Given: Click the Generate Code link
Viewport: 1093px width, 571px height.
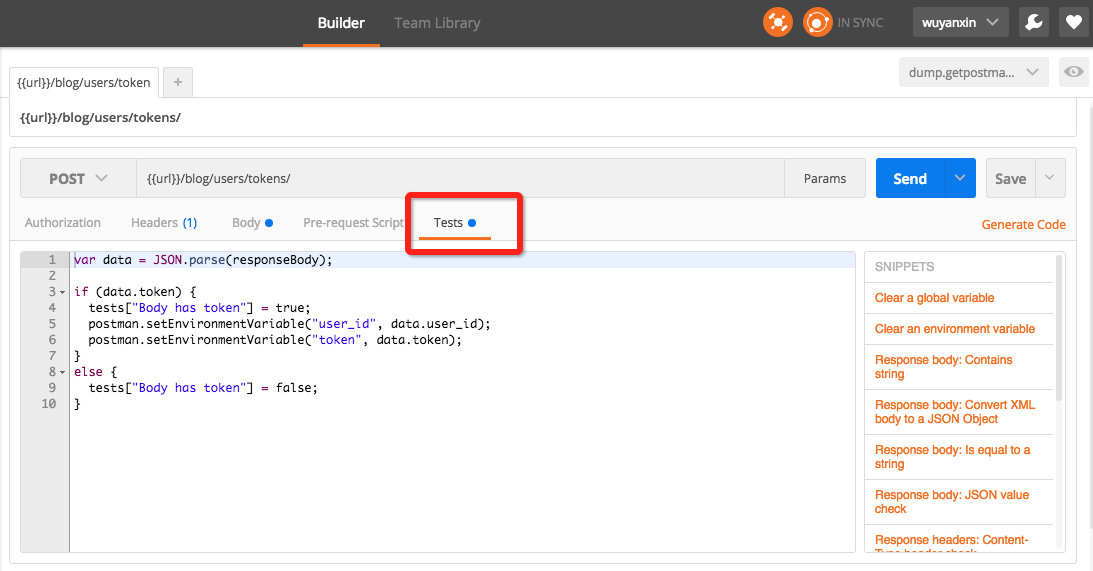Looking at the screenshot, I should pyautogui.click(x=1023, y=225).
